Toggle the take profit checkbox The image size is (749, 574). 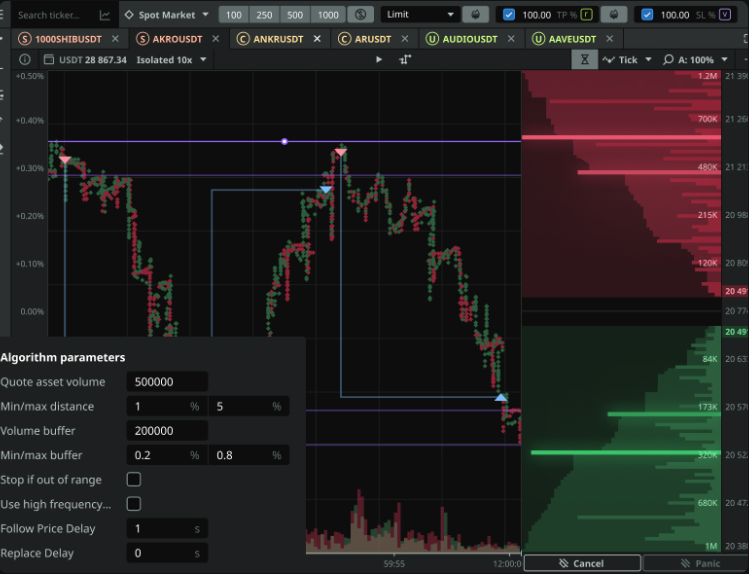pyautogui.click(x=509, y=15)
